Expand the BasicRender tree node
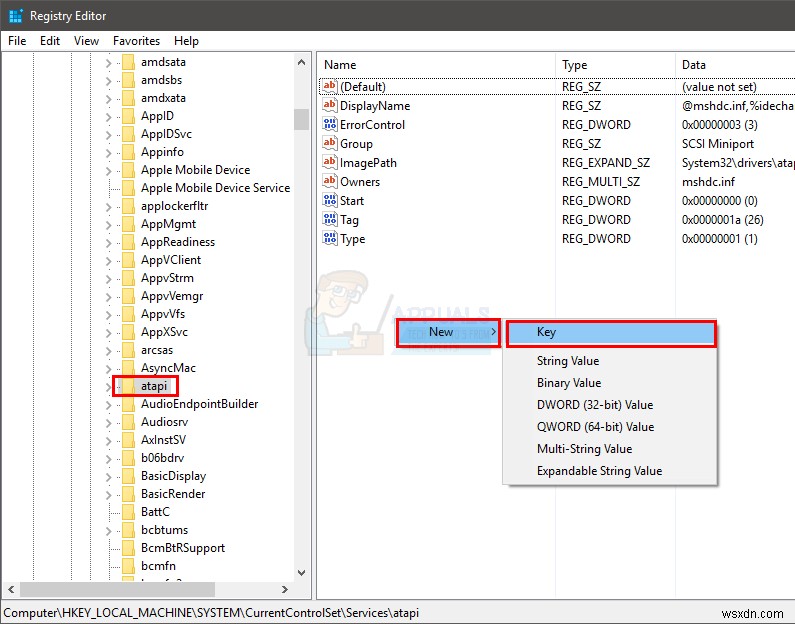 108,494
